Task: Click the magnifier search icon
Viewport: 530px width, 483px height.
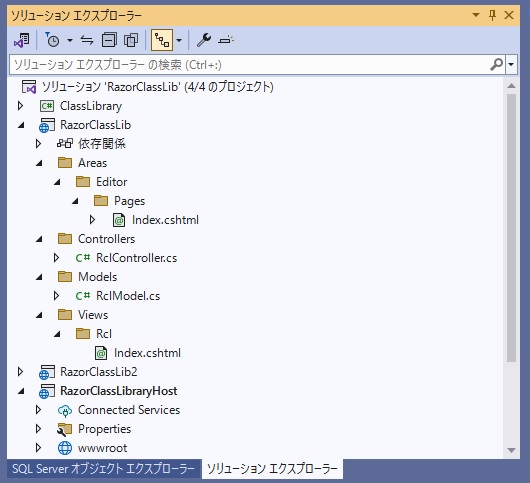Action: pos(496,64)
